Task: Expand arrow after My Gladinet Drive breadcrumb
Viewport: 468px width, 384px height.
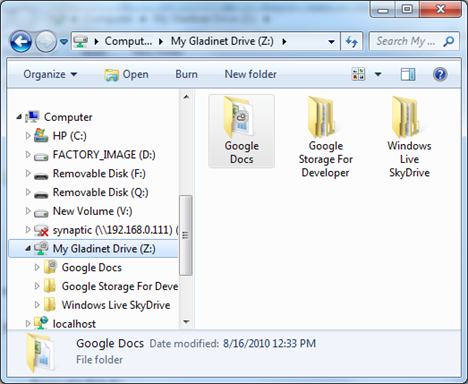Action: pyautogui.click(x=284, y=42)
